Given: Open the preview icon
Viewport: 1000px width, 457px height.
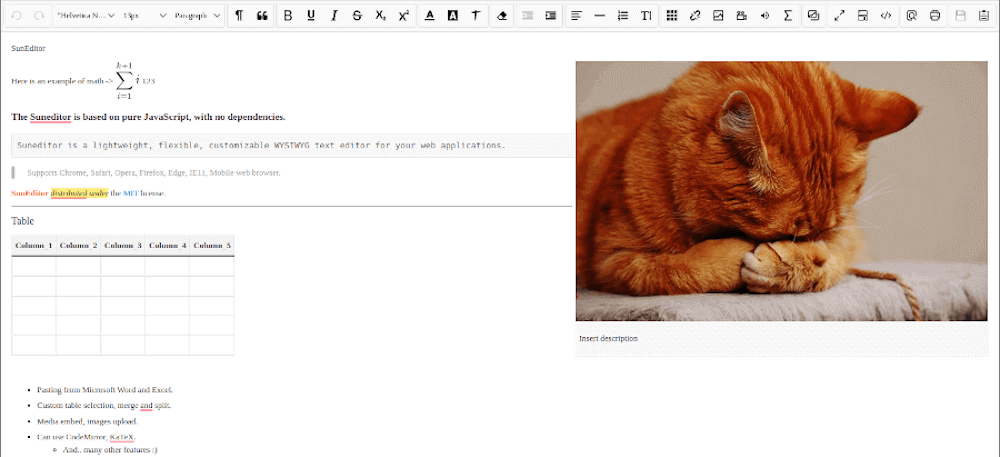Looking at the screenshot, I should [911, 16].
